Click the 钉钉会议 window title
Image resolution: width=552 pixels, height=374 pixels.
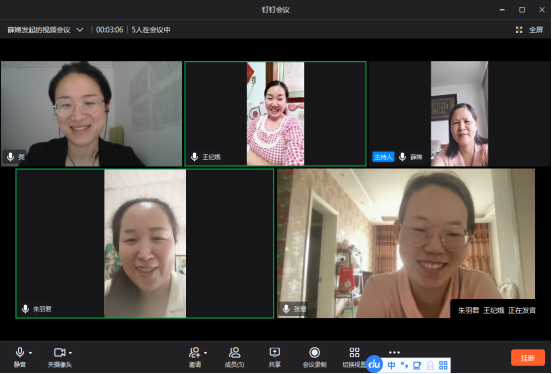coord(276,10)
